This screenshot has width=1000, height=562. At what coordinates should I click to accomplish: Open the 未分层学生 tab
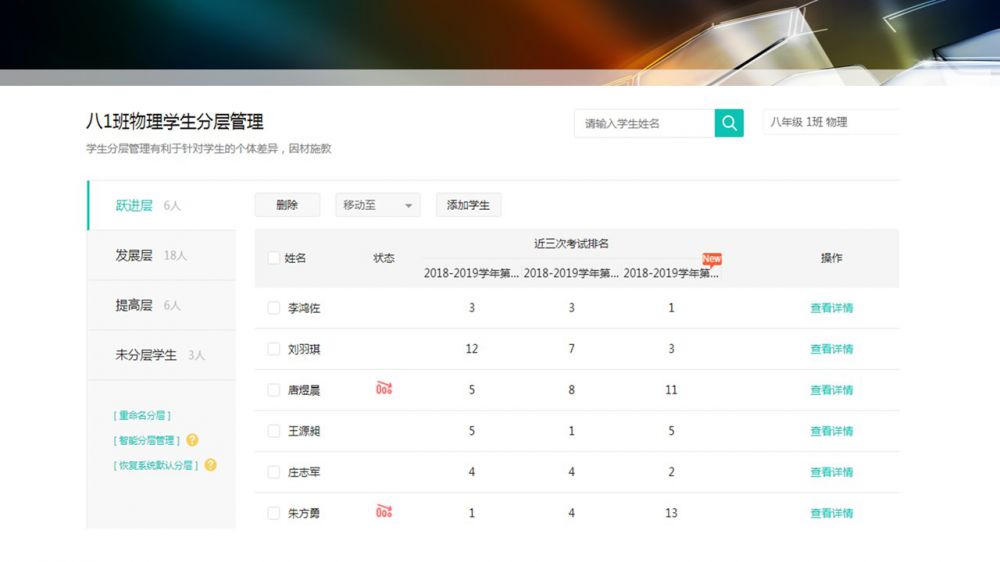(146, 355)
